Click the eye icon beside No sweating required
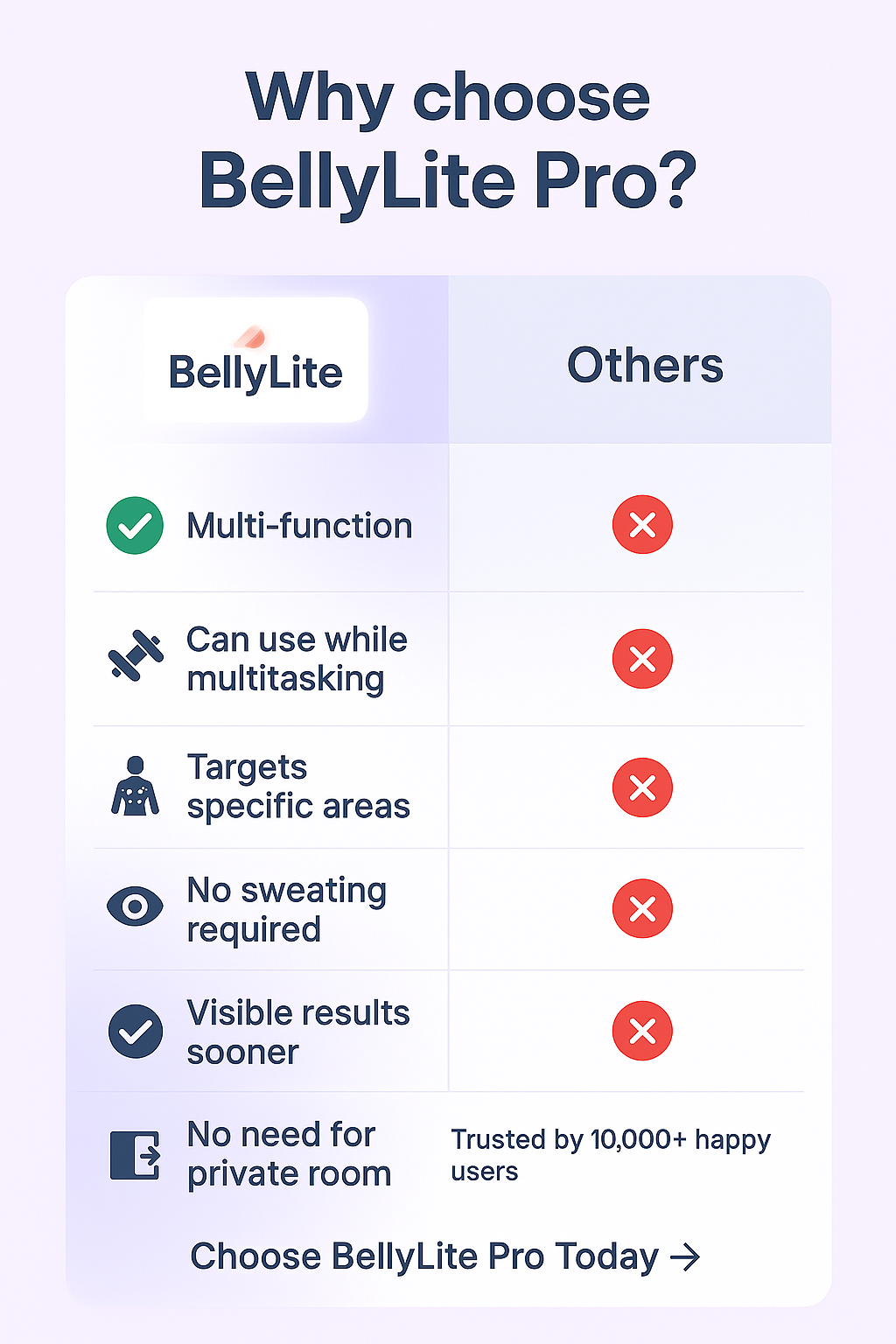 point(135,906)
